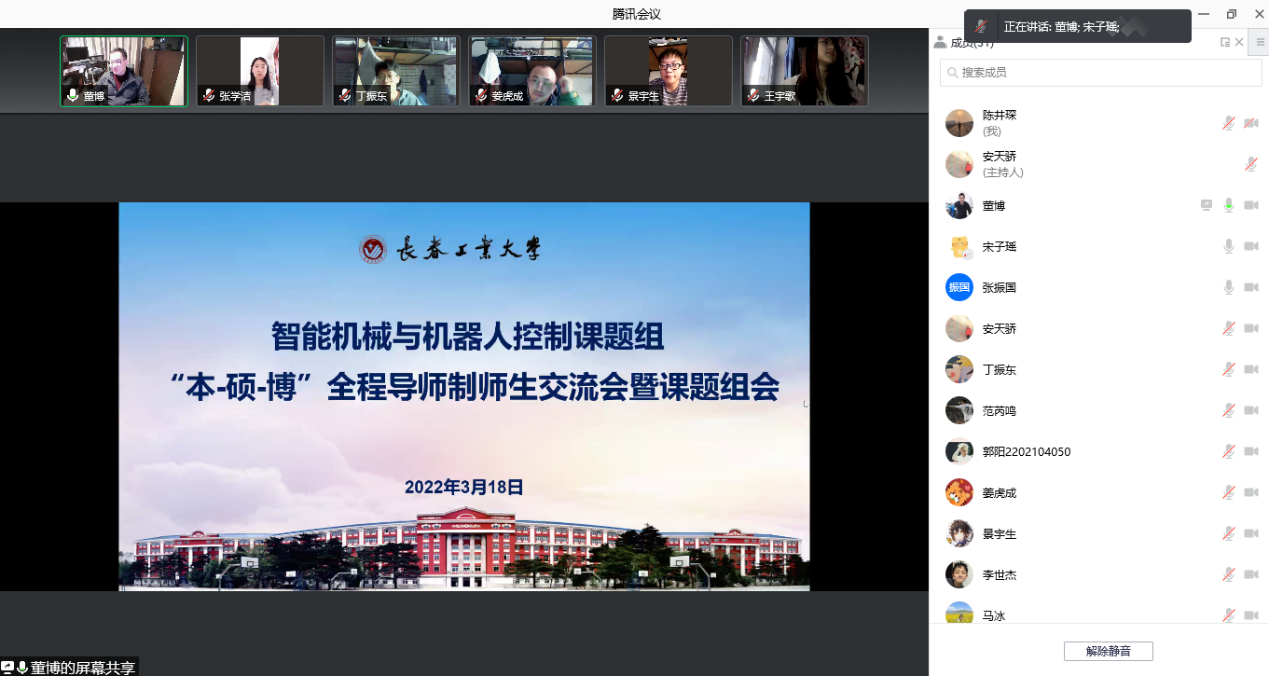This screenshot has height=676, width=1269.
Task: Click 宋子瑶 camera icon in member list
Action: point(1250,246)
